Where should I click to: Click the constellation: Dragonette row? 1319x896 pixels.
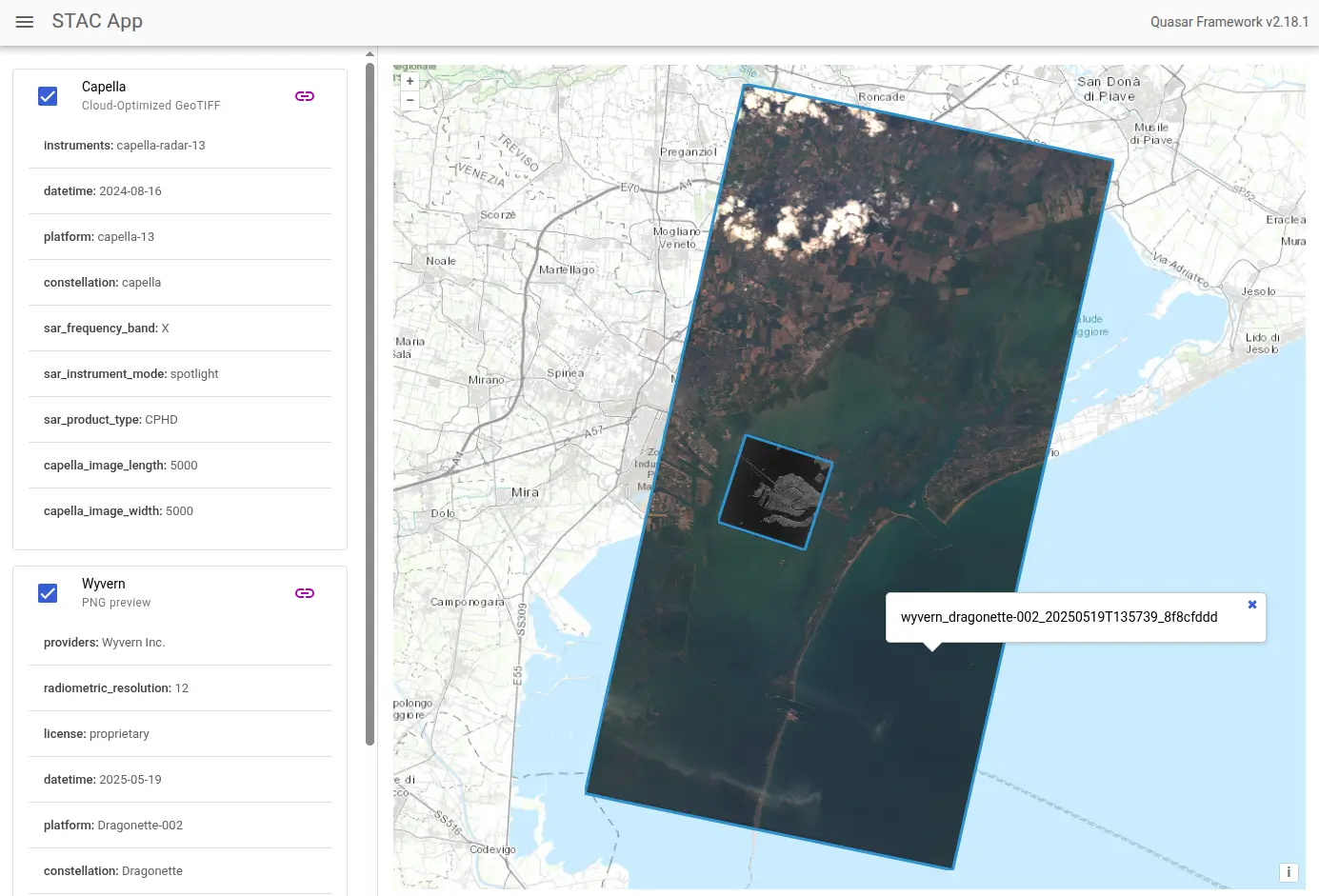coord(180,871)
